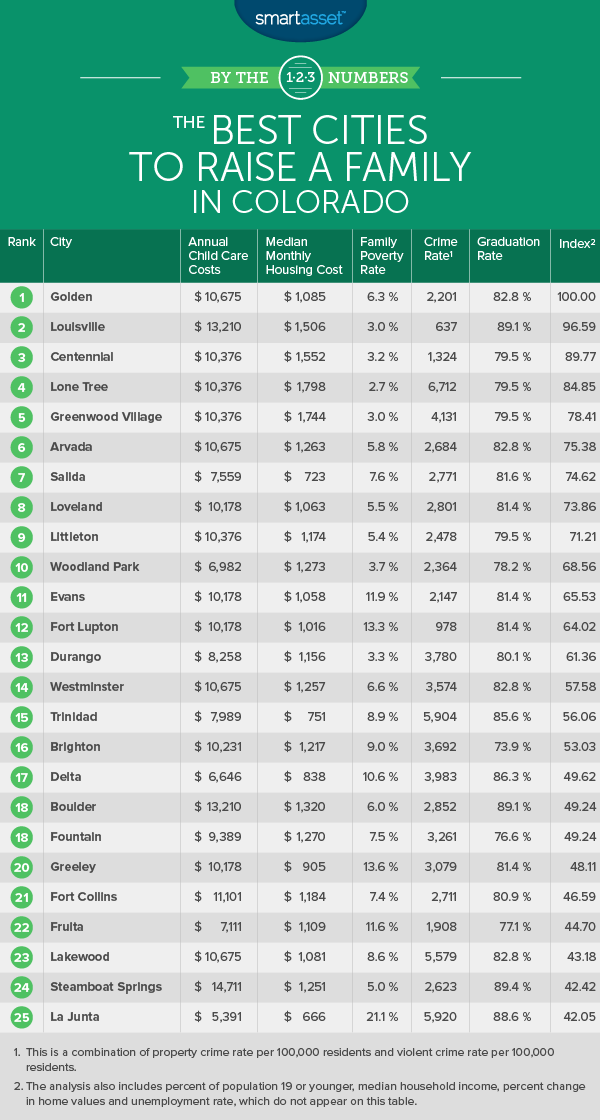Screen dimensions: 600x1120
Task: Click Golden's 100.00 index value
Action: (575, 297)
